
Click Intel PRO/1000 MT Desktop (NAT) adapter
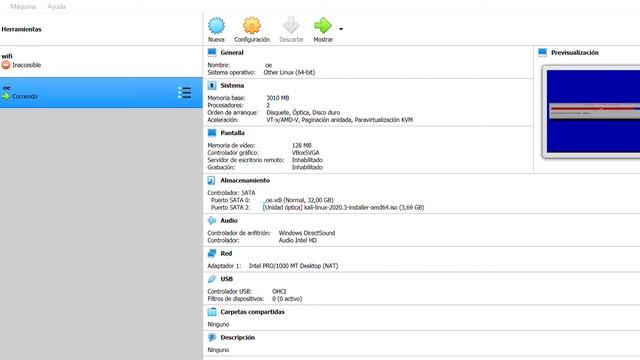coord(293,266)
